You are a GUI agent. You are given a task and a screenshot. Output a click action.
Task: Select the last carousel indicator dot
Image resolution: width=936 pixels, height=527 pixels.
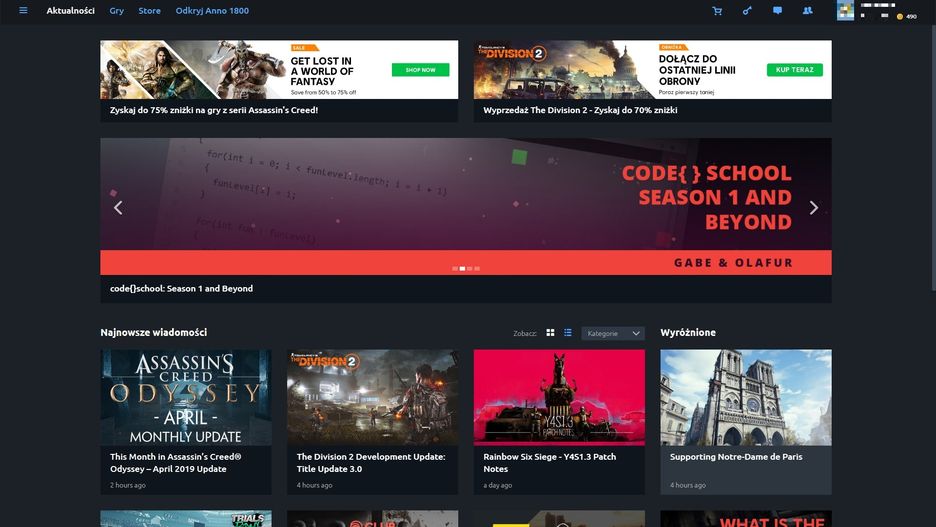[x=477, y=269]
